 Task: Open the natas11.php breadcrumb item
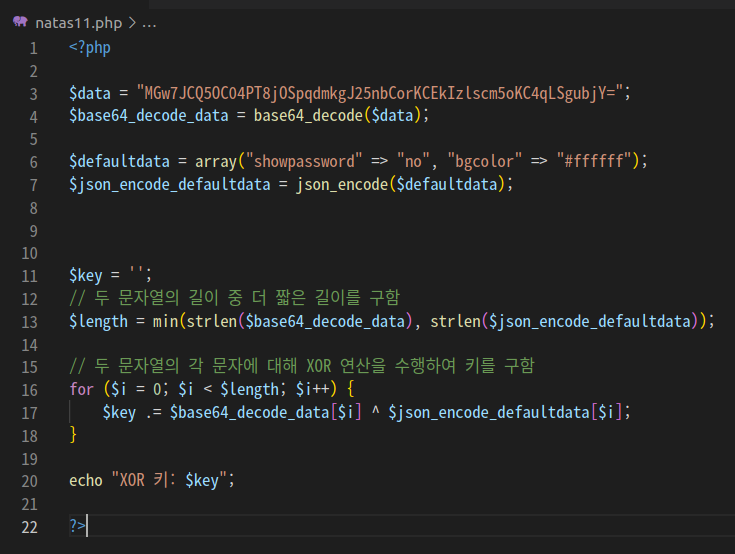point(79,23)
